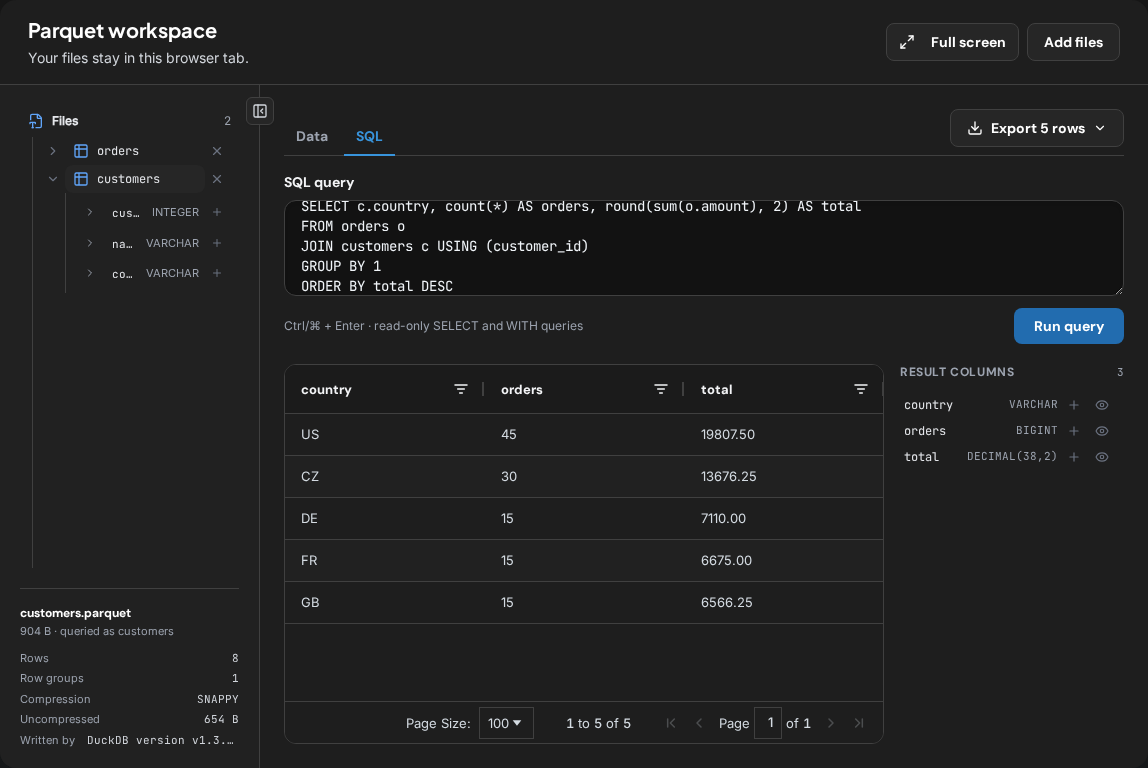Click the "1 to 5 of 5" text
This screenshot has width=1148, height=768.
click(x=598, y=723)
